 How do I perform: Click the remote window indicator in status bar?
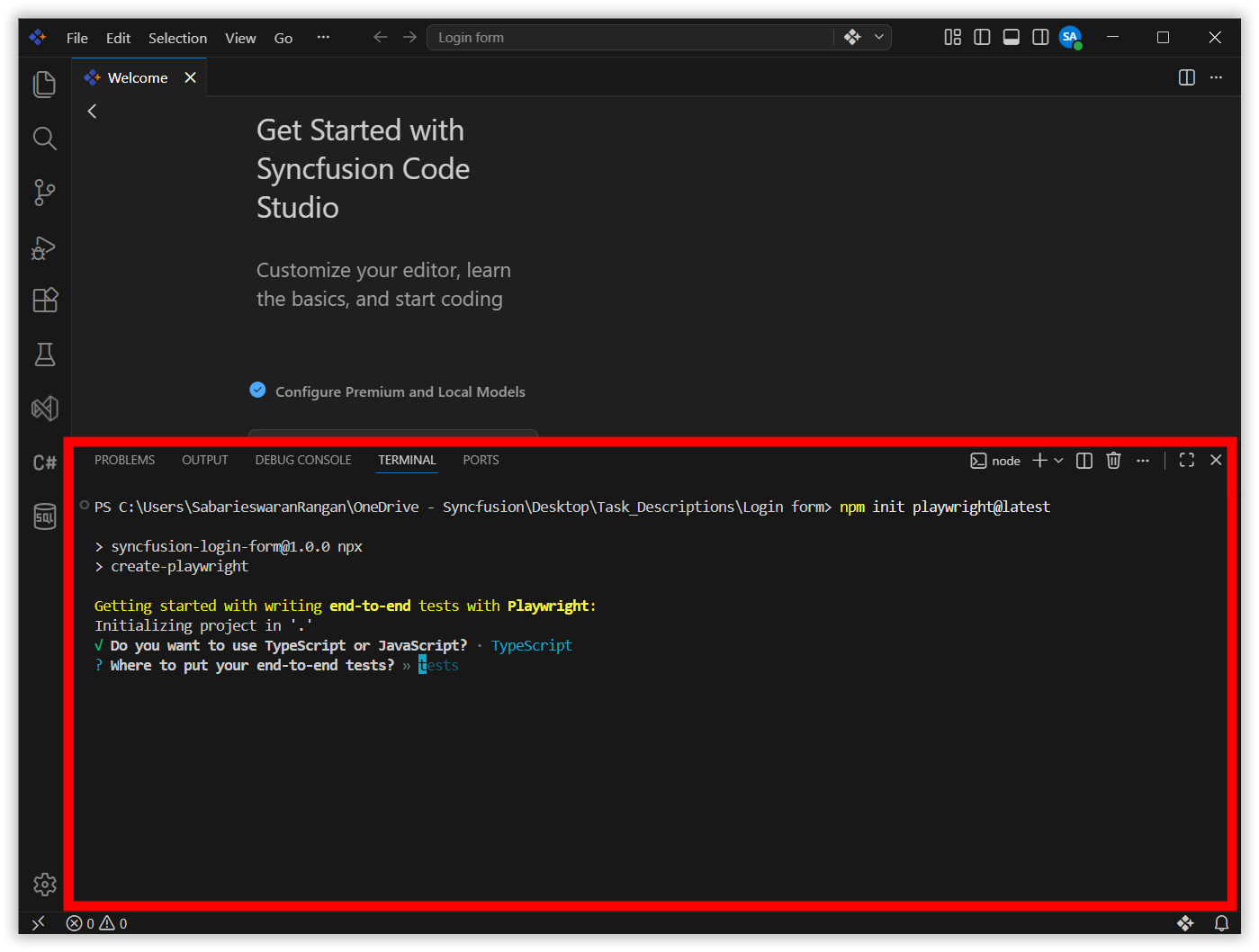(38, 923)
